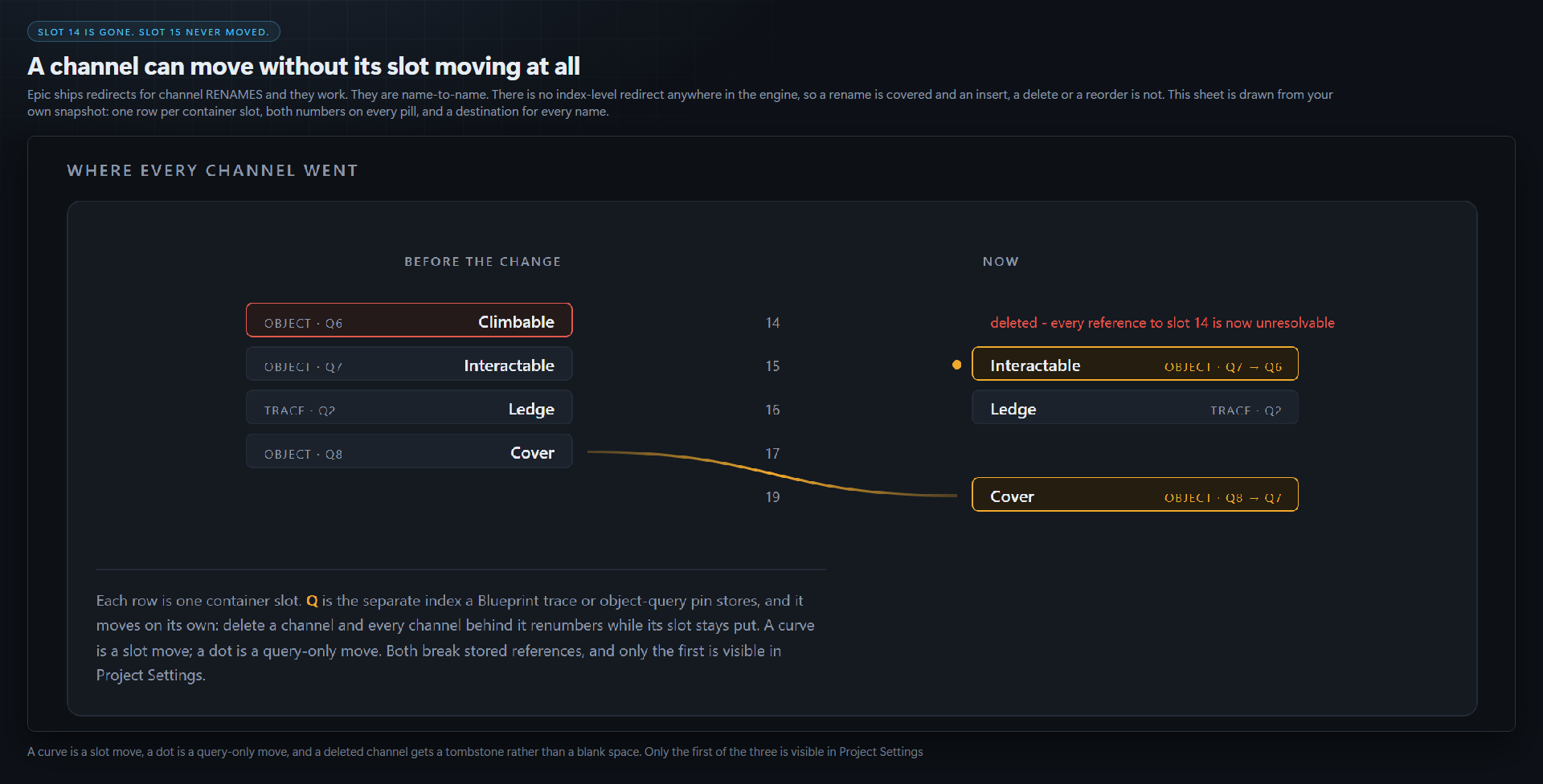The width and height of the screenshot is (1543, 784).
Task: Click the slot number 15 label
Action: [x=772, y=366]
